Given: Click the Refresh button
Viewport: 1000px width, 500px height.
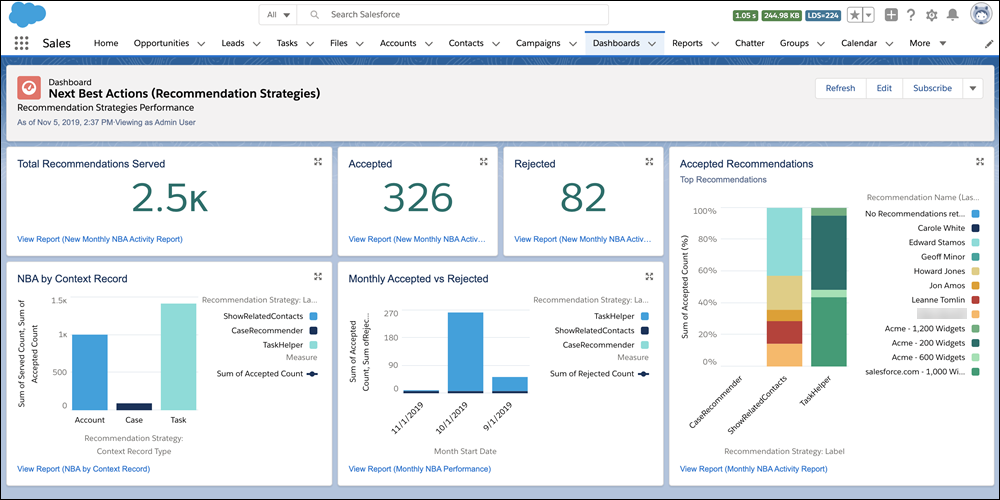Looking at the screenshot, I should click(841, 88).
